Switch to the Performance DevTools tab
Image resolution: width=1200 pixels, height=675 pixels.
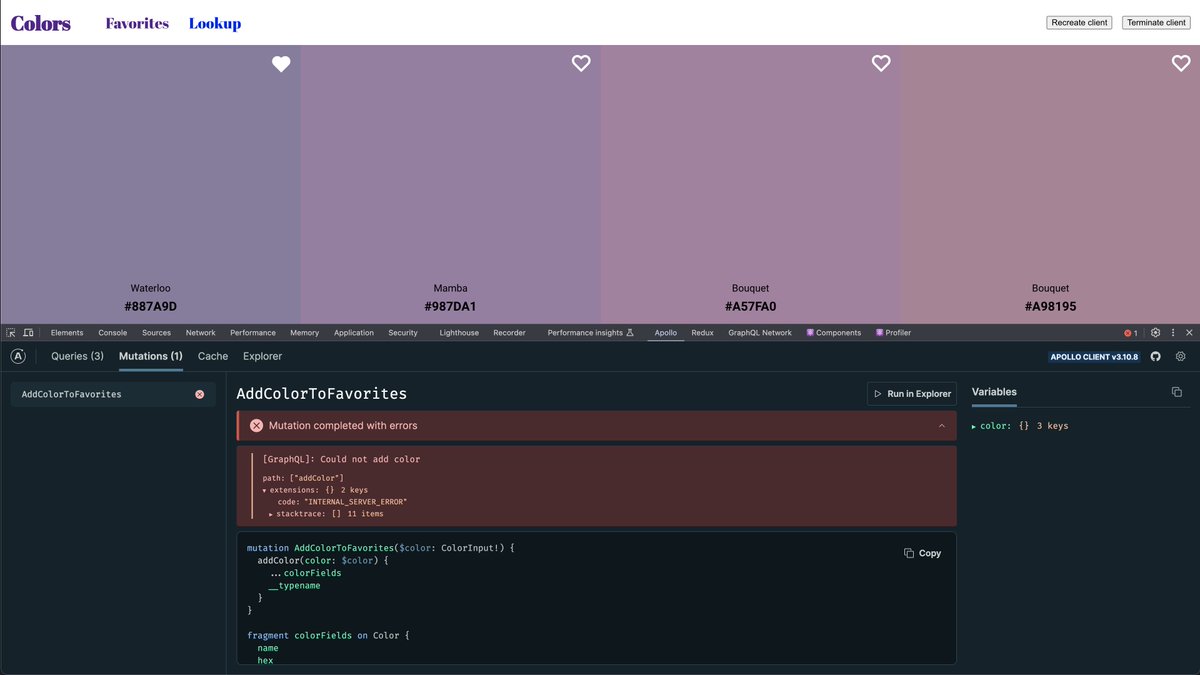pyautogui.click(x=253, y=333)
